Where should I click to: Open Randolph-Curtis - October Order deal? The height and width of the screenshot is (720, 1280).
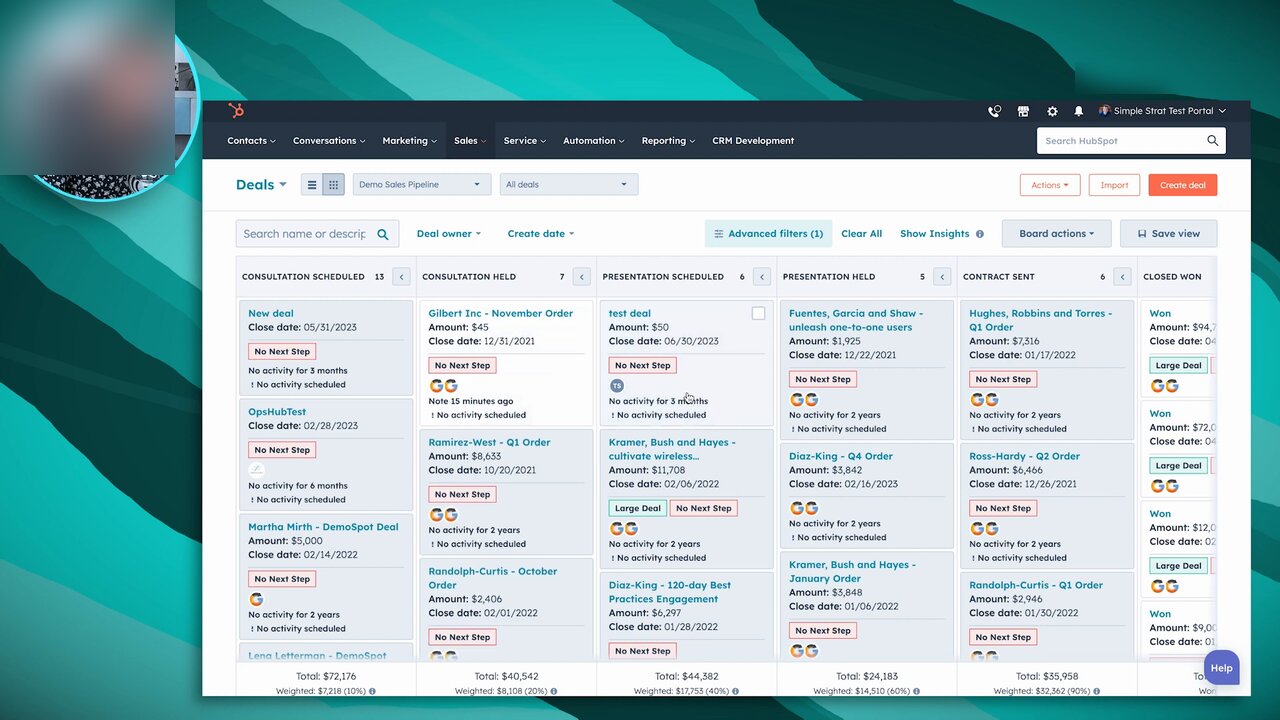493,578
